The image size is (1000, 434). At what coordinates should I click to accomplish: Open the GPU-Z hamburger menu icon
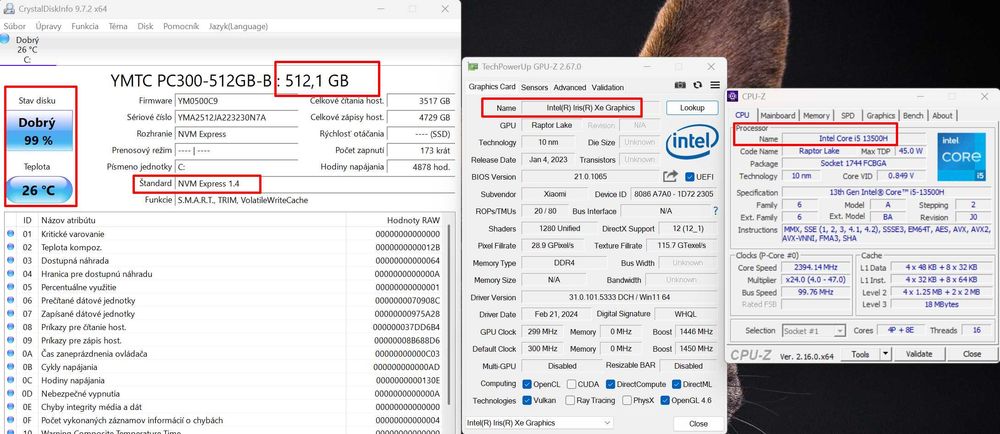[715, 85]
